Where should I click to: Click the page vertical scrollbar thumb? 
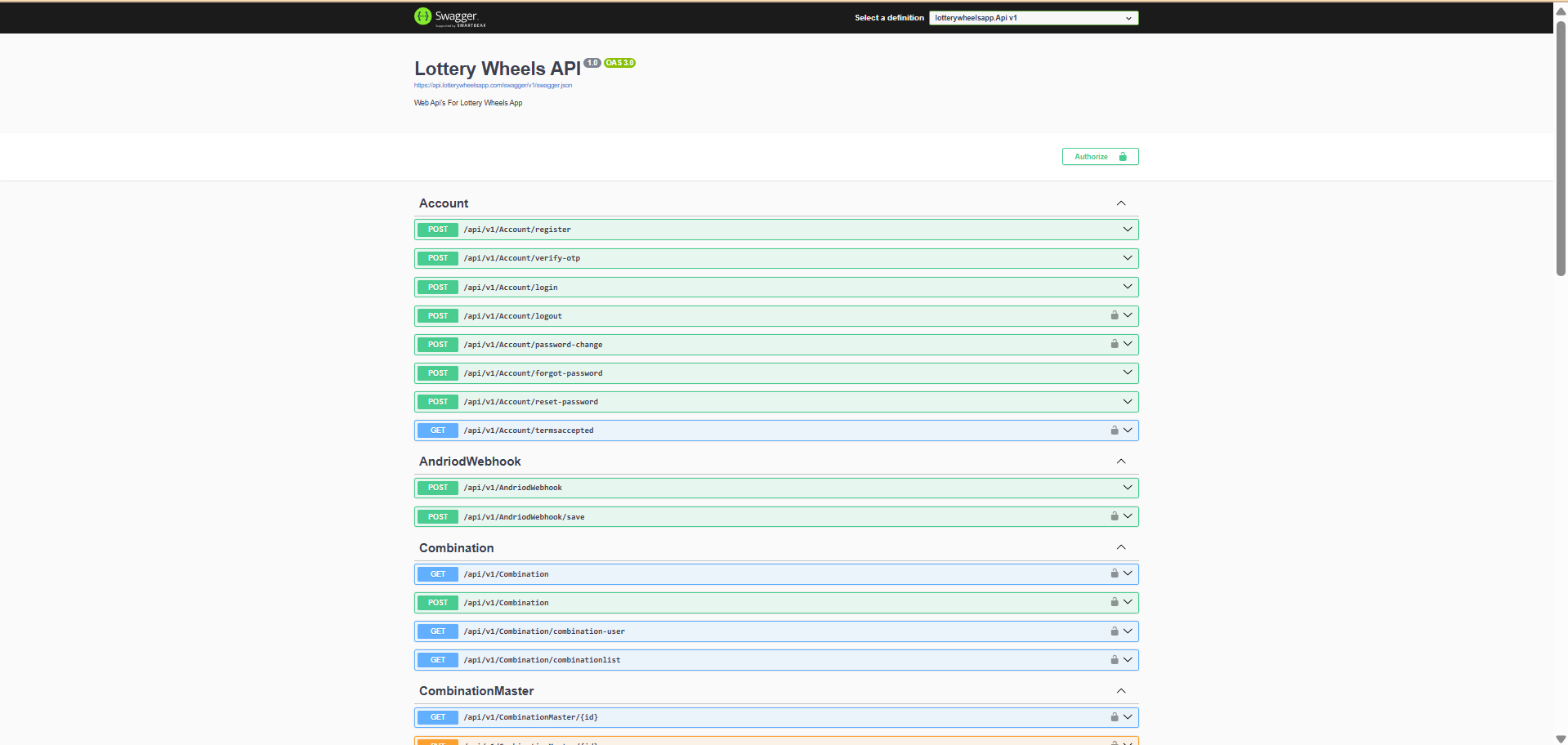[1561, 149]
